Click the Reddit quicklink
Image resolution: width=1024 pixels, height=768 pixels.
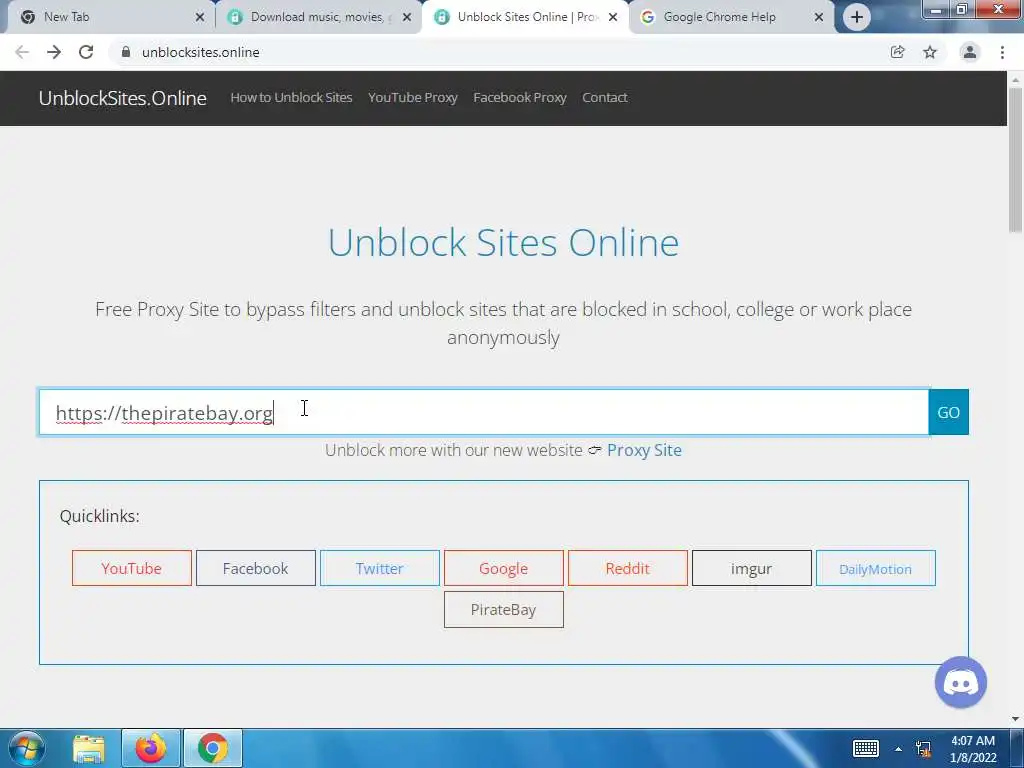(x=628, y=568)
